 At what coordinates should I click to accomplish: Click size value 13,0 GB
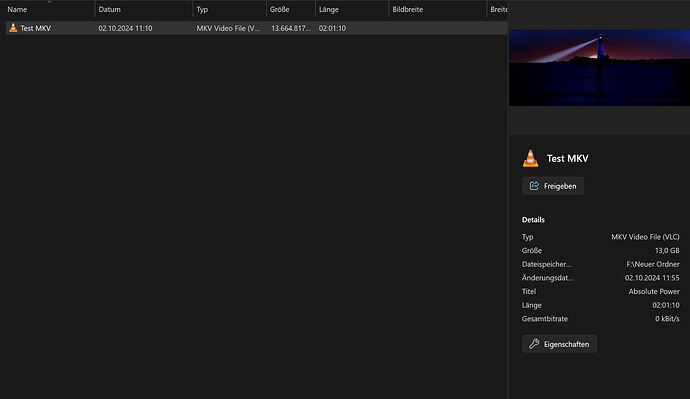point(667,250)
